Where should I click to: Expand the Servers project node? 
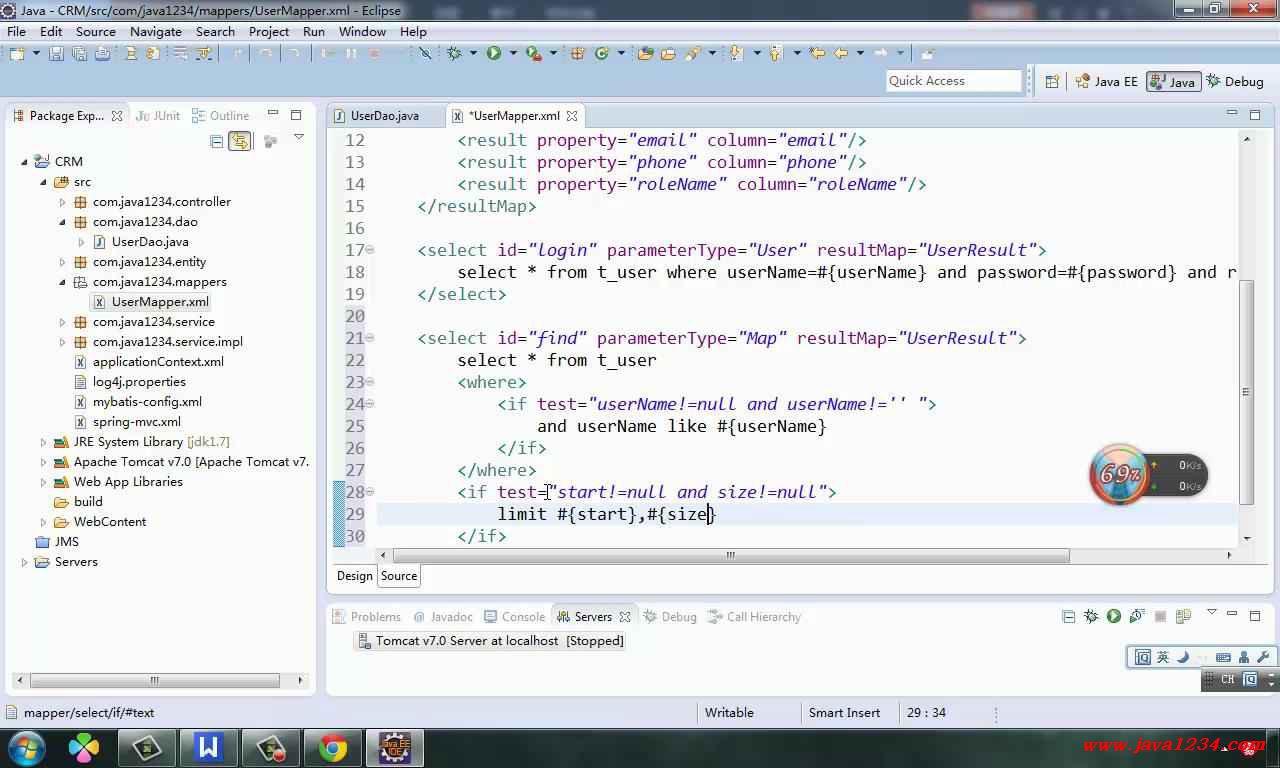click(x=25, y=562)
